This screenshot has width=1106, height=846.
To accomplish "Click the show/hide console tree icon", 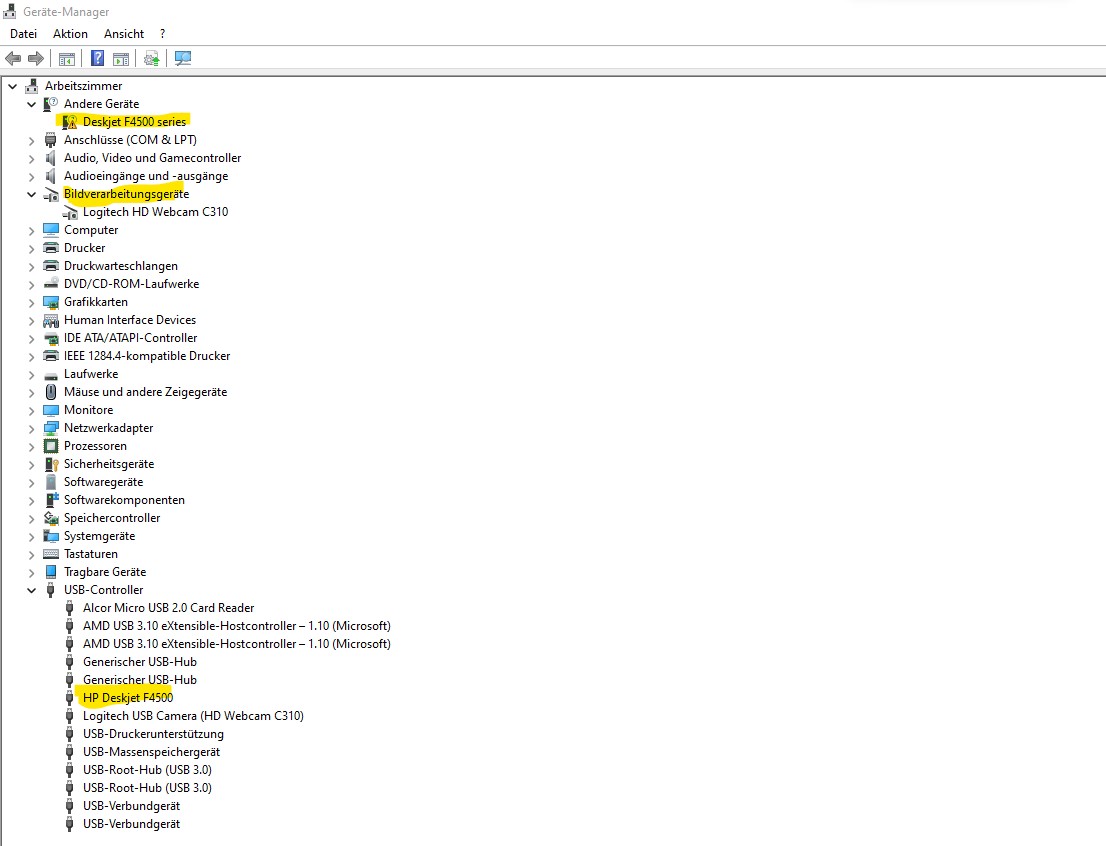I will pos(67,59).
